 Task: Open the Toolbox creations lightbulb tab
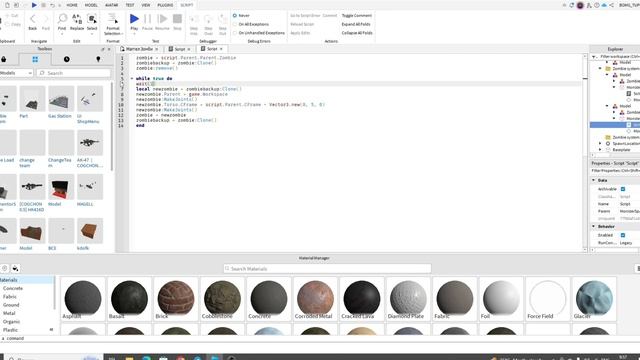[98, 59]
